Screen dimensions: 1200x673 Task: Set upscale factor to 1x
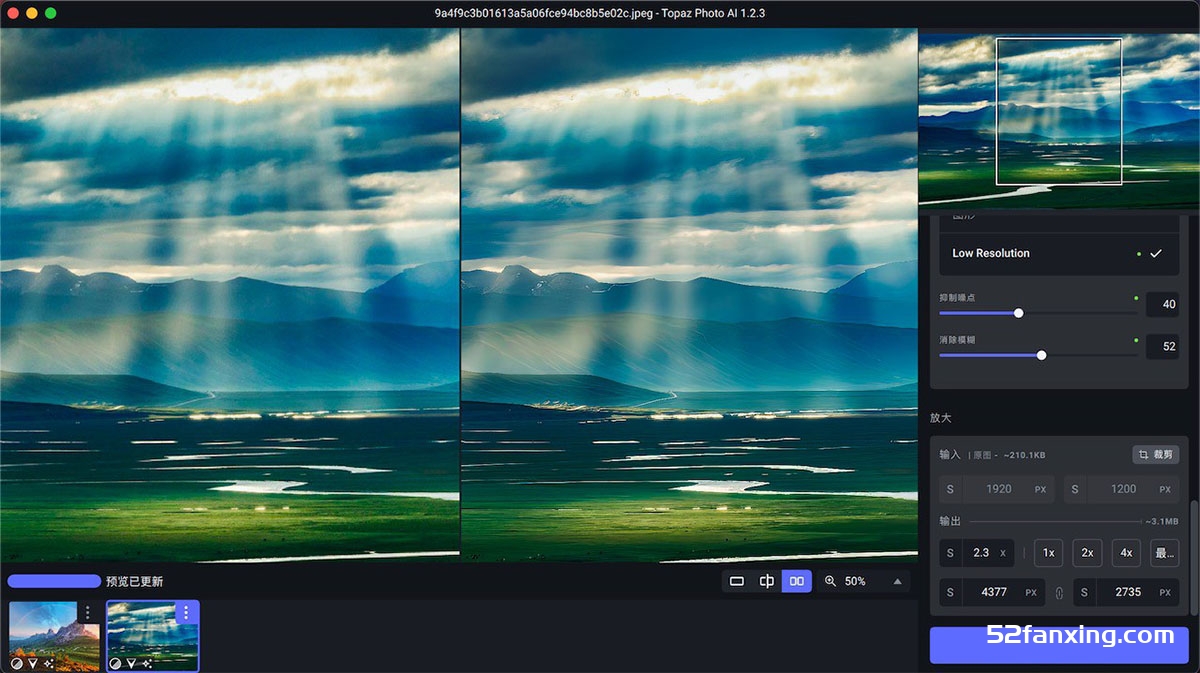pos(1048,553)
